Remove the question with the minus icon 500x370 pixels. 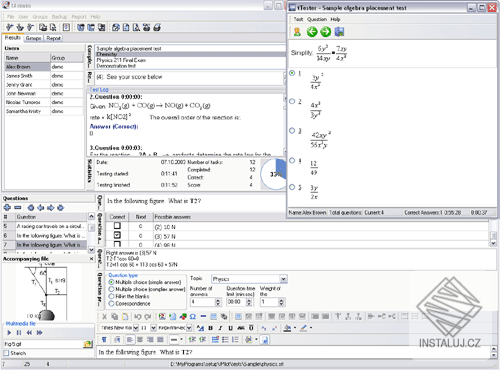click(x=18, y=208)
